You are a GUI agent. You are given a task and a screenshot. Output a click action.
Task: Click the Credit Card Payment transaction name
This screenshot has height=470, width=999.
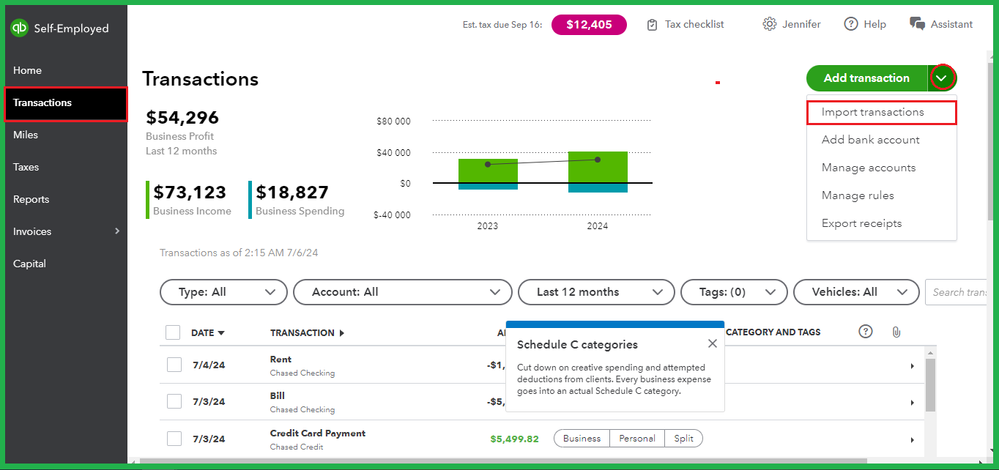click(x=318, y=434)
